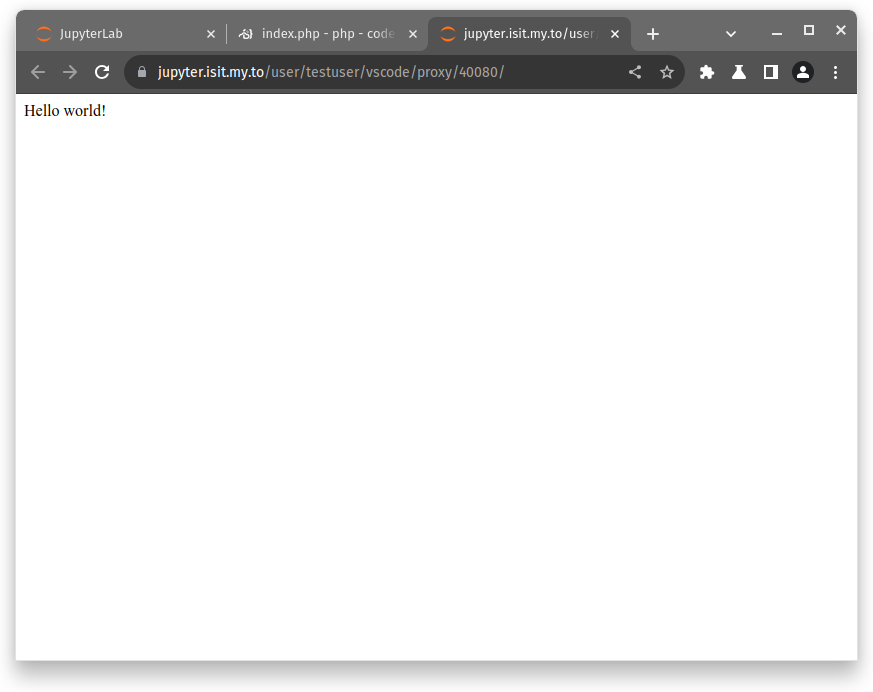
Task: Close the index.php tab
Action: point(413,34)
